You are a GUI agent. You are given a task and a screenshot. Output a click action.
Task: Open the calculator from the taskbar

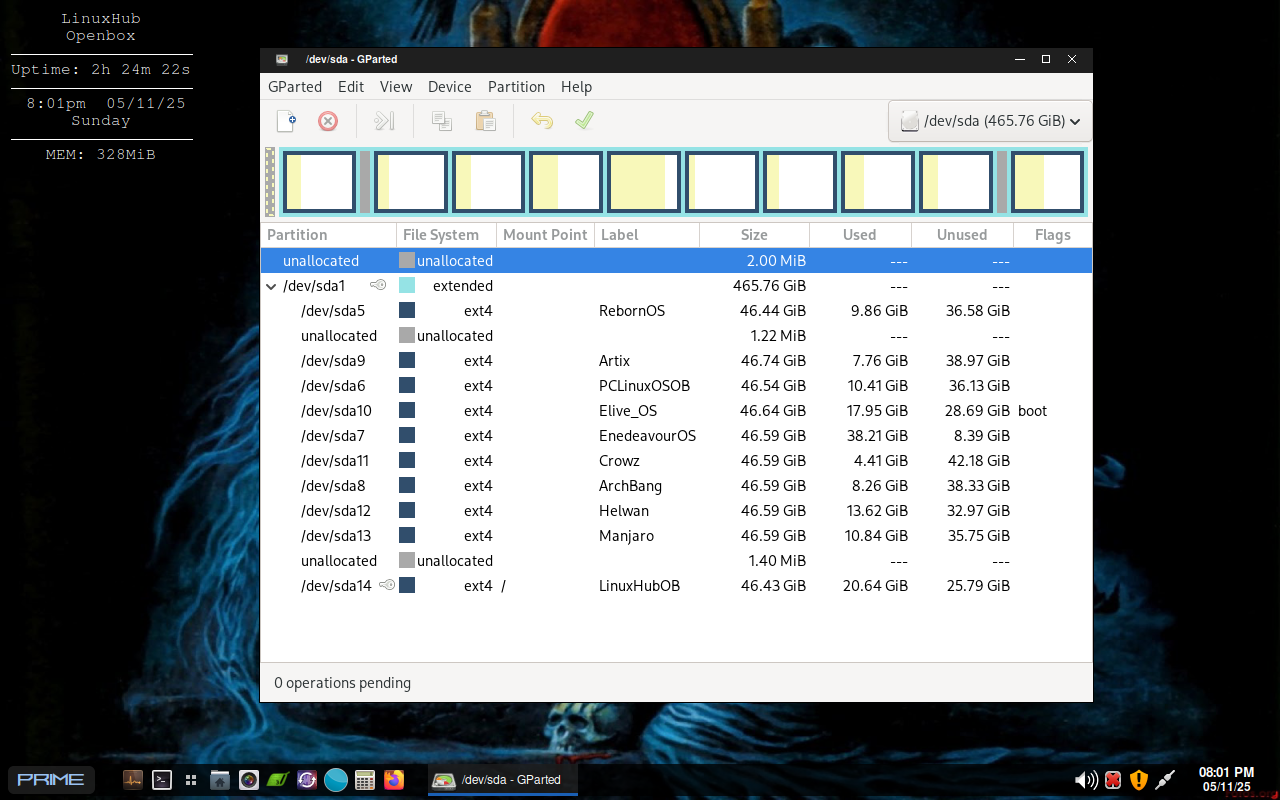[365, 780]
